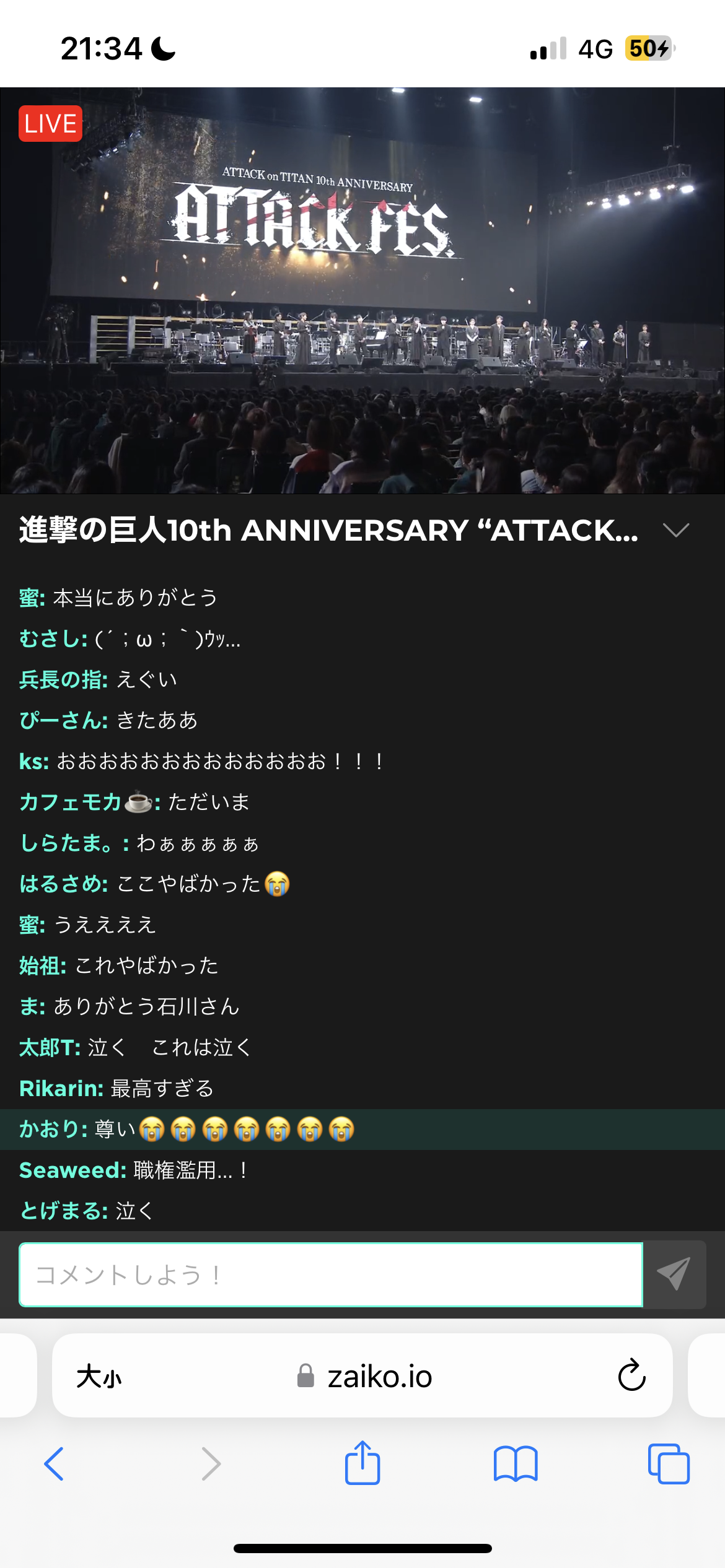725x1568 pixels.
Task: Tap Safari's reload page icon
Action: click(x=631, y=1375)
